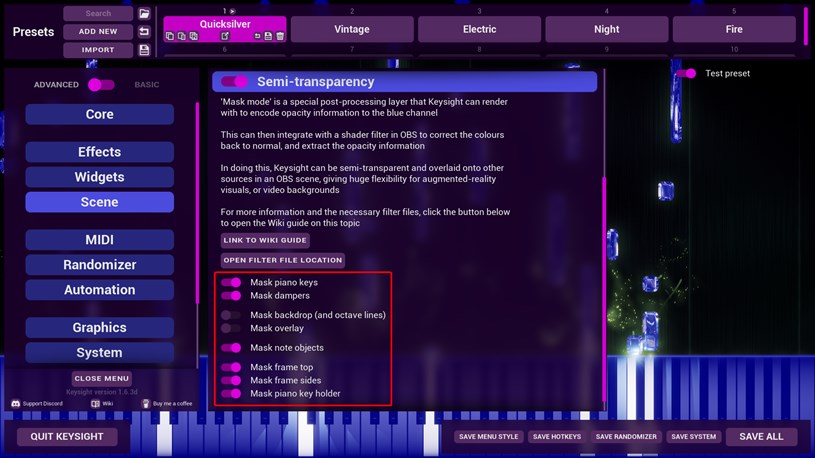The width and height of the screenshot is (815, 458).
Task: Click the SAVE MENU STYLE button
Action: pos(489,437)
